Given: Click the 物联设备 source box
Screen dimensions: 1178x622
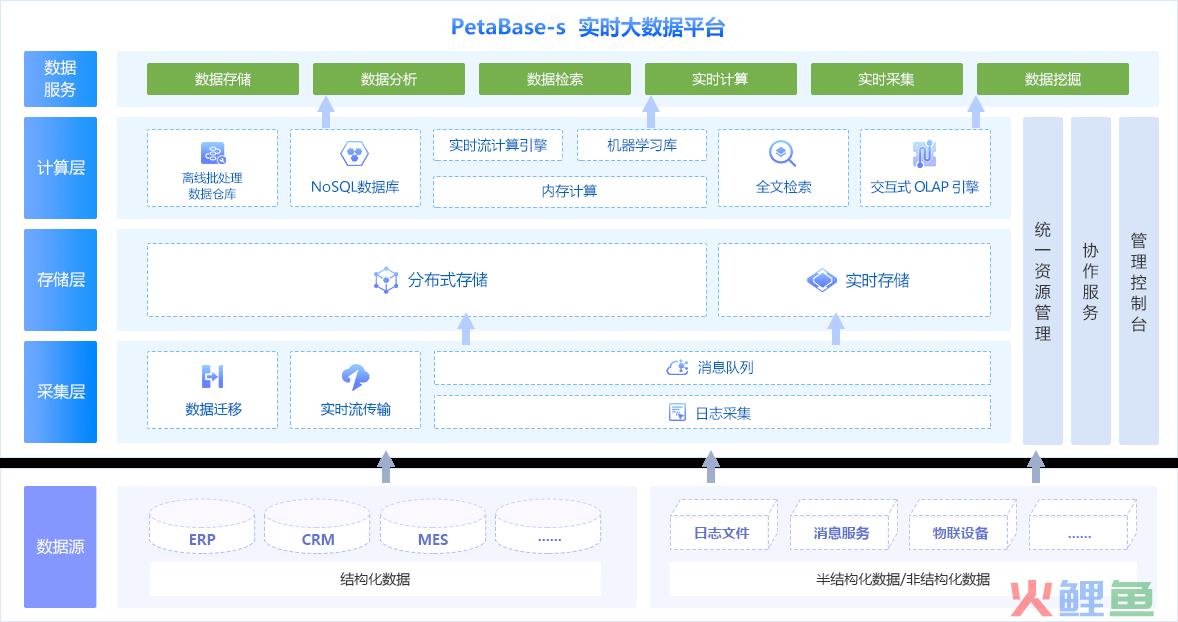Looking at the screenshot, I should pyautogui.click(x=962, y=526).
